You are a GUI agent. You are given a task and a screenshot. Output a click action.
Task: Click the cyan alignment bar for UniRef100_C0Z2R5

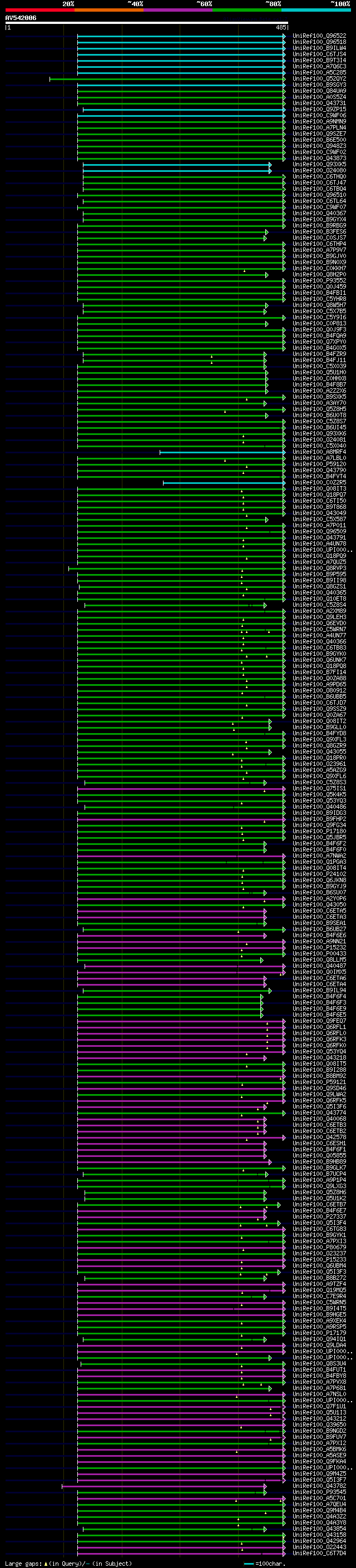coord(224,483)
